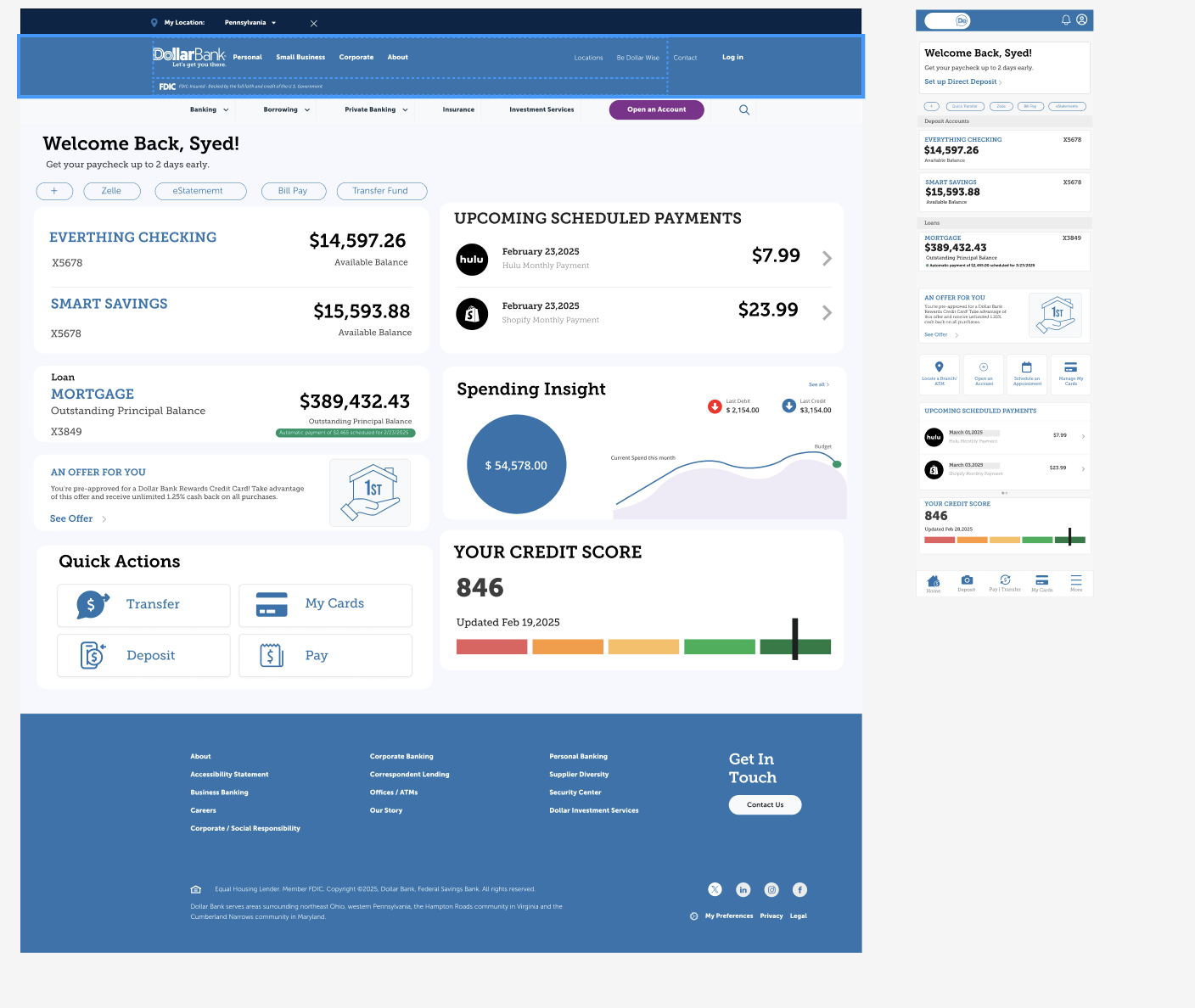Click the search magnifier icon in navigation

point(744,109)
